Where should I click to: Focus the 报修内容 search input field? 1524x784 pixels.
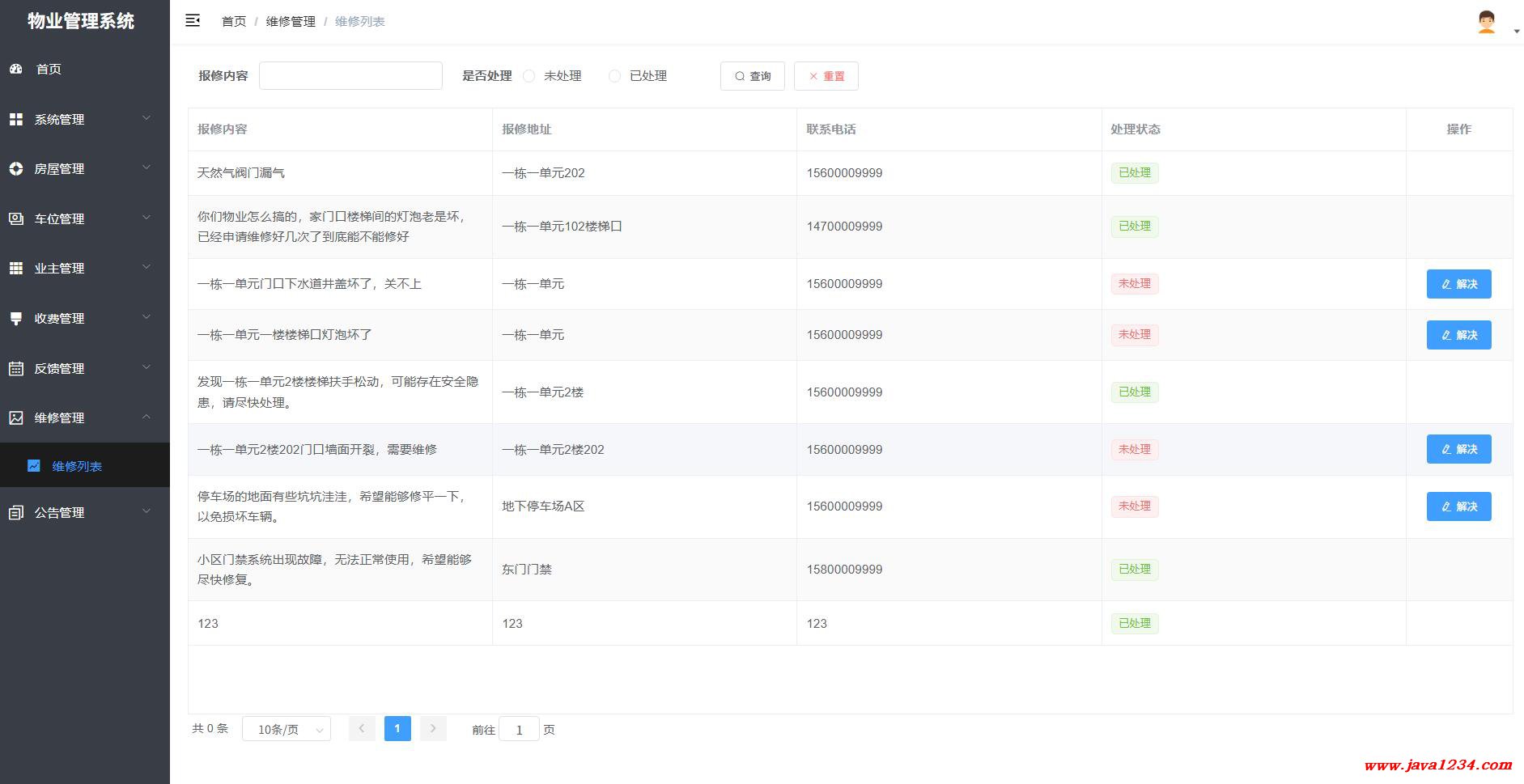pos(350,76)
